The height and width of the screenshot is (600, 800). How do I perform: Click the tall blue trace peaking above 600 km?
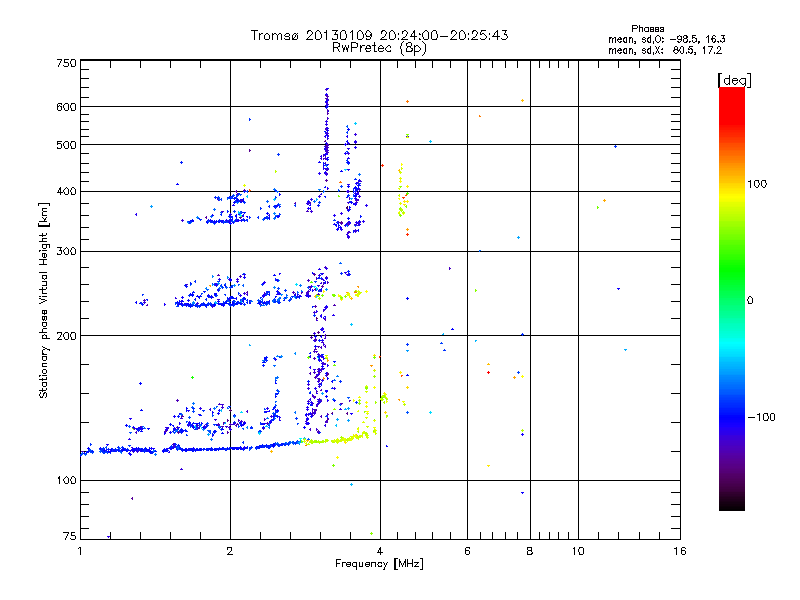(x=327, y=133)
